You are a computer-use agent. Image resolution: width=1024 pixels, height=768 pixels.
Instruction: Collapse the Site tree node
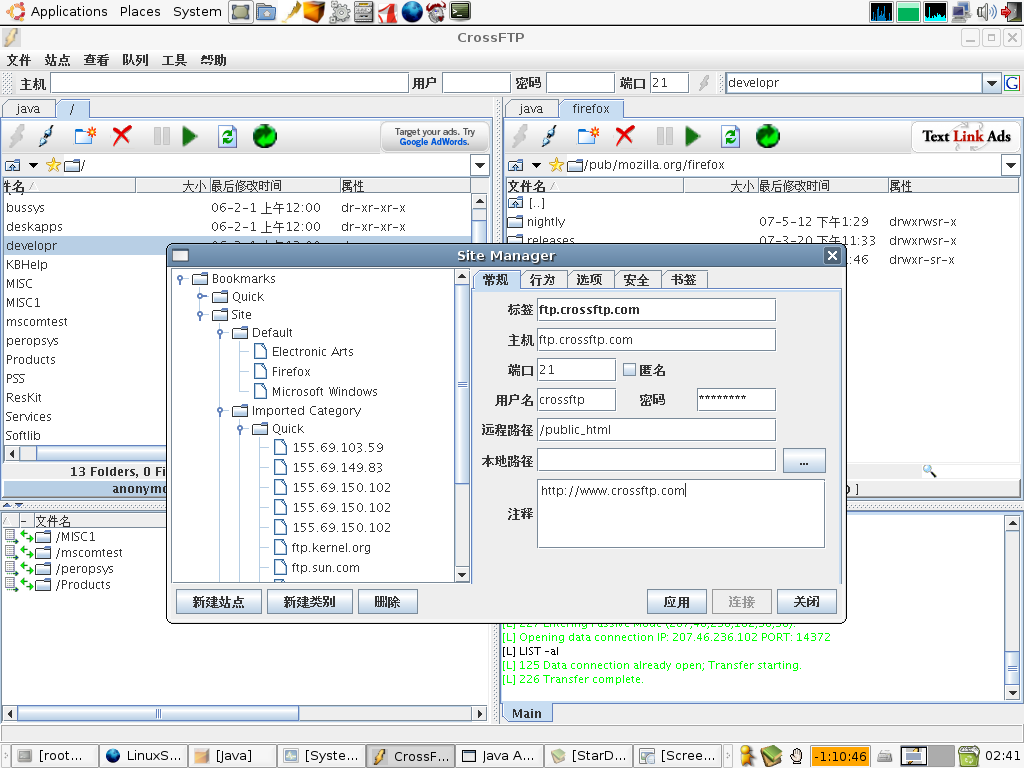tap(200, 315)
